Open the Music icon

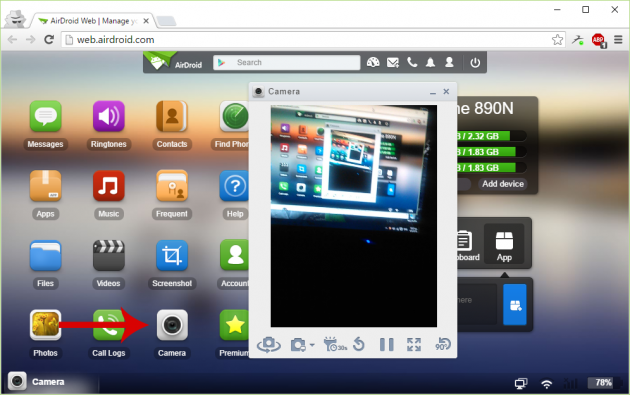point(108,186)
